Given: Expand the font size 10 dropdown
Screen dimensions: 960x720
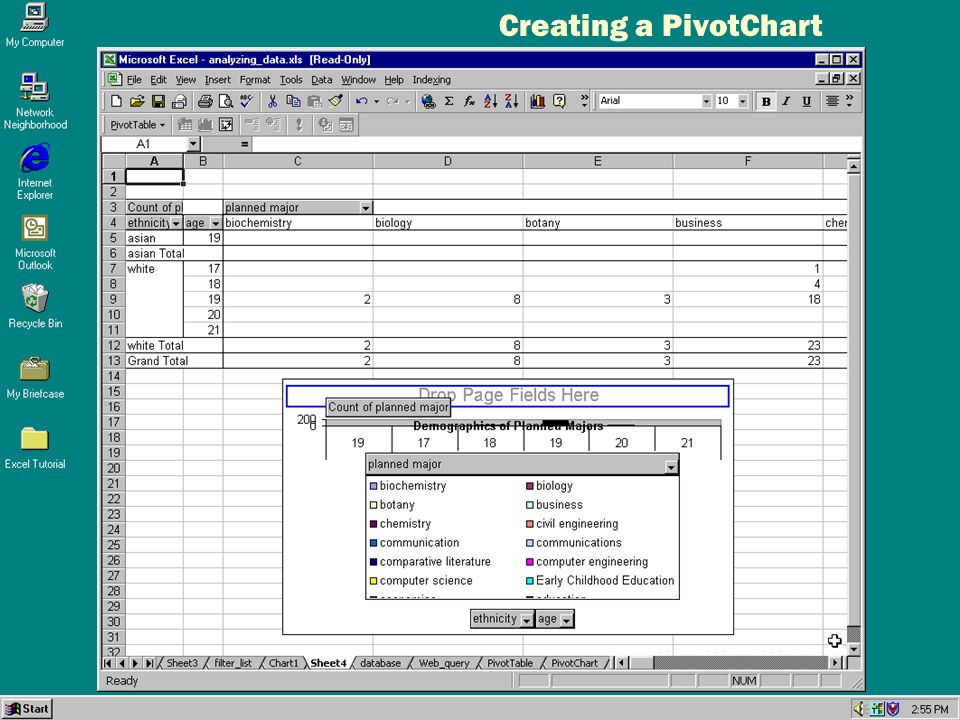Looking at the screenshot, I should 743,101.
